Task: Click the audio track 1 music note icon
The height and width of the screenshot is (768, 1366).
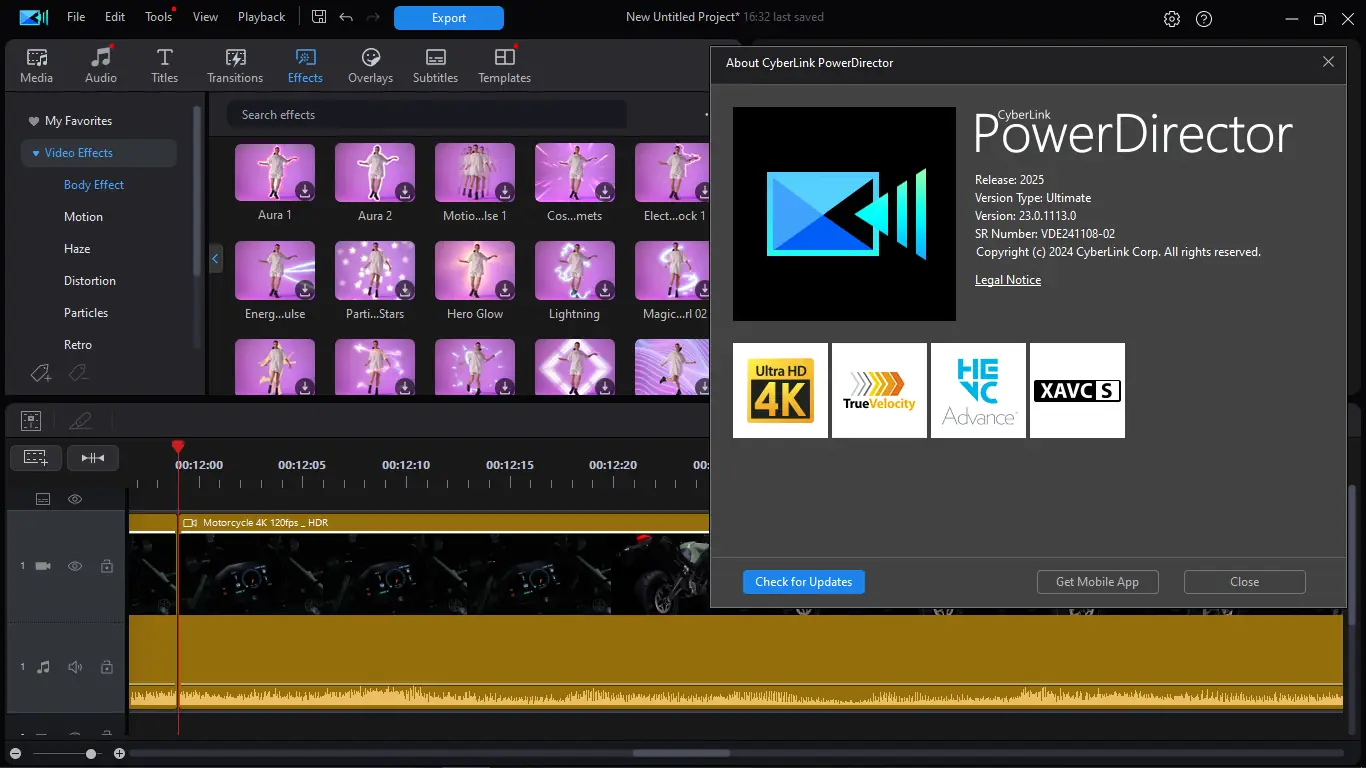Action: (x=43, y=667)
